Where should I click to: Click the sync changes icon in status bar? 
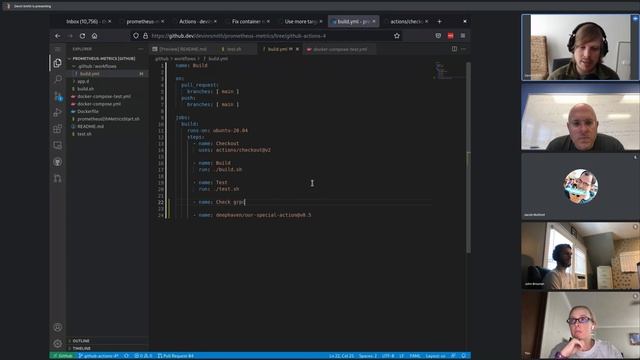click(126, 356)
